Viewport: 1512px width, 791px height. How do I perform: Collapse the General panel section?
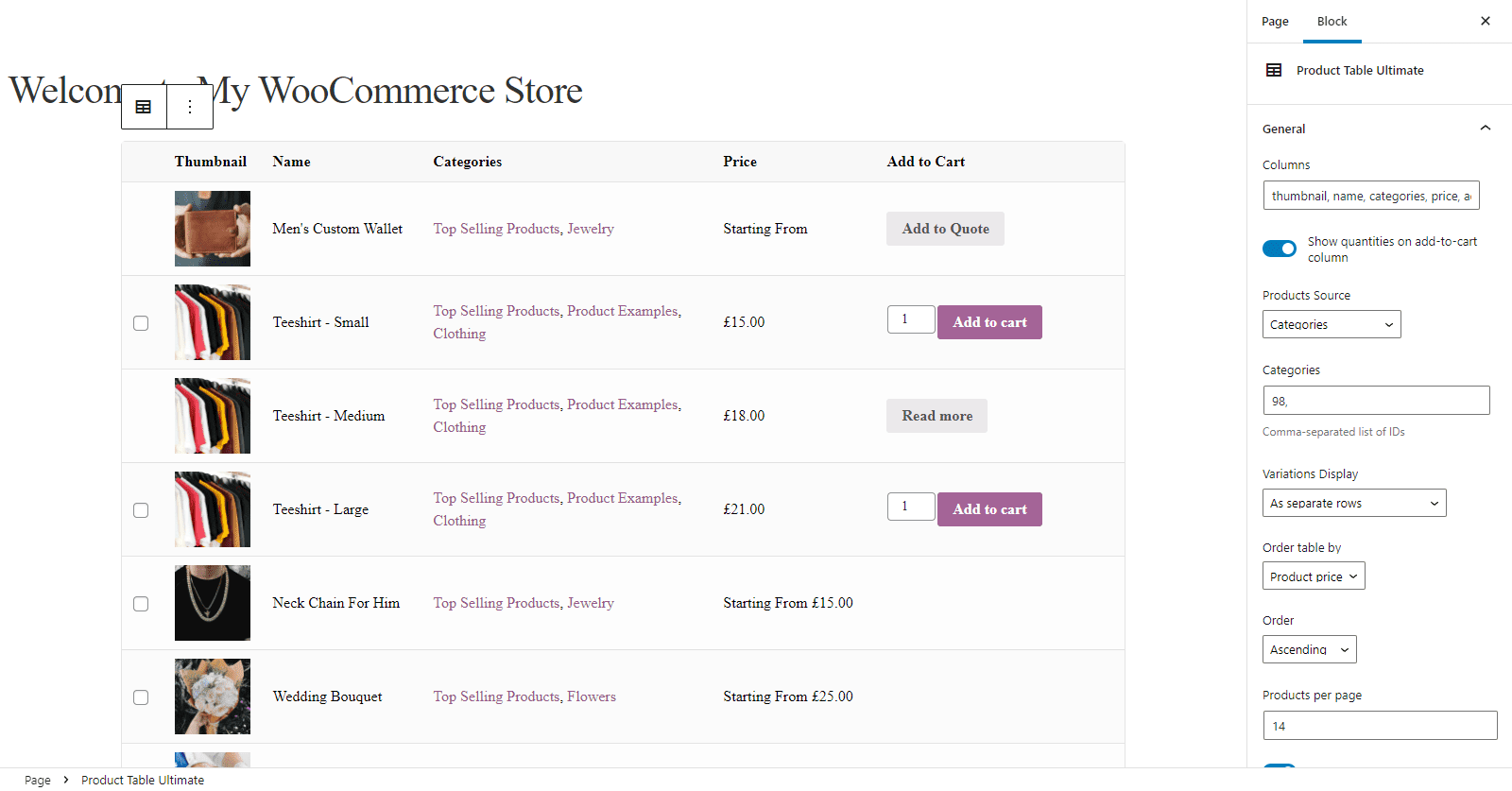click(x=1486, y=129)
